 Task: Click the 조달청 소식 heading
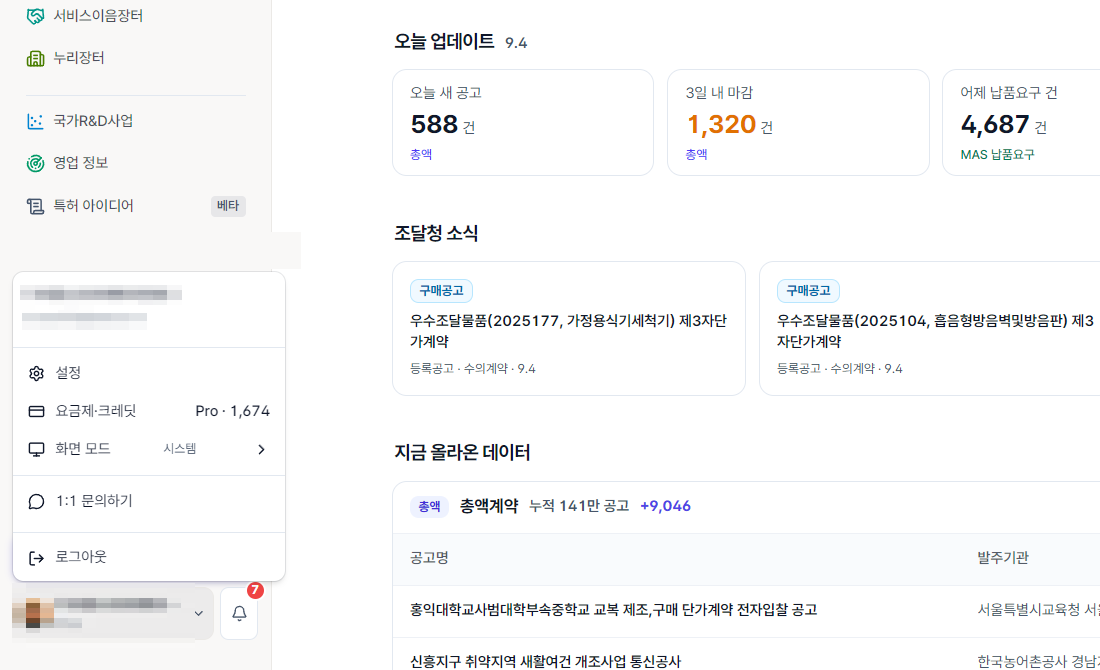click(x=436, y=233)
